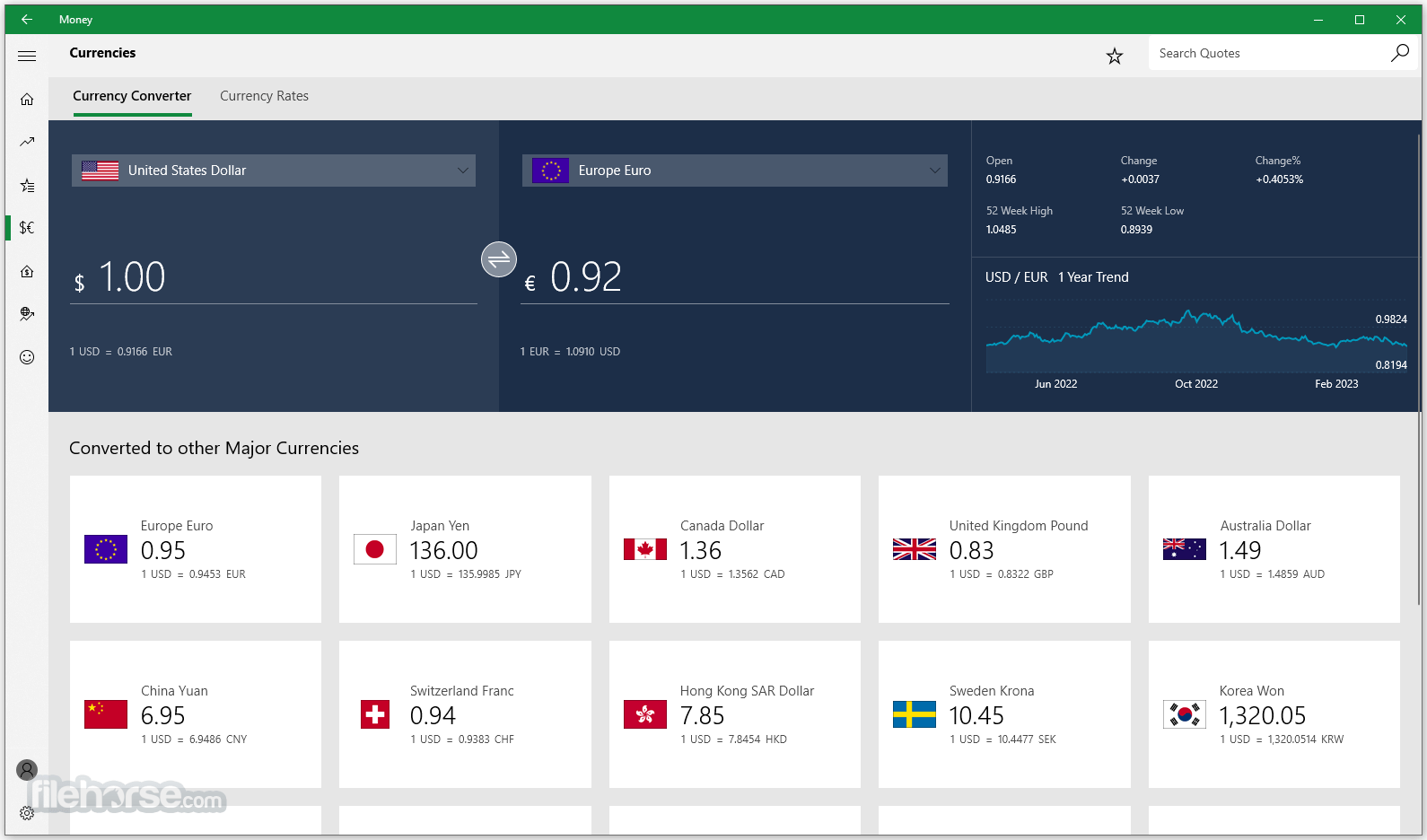
Task: Select the Japan Yen 136.00 value
Action: [444, 550]
